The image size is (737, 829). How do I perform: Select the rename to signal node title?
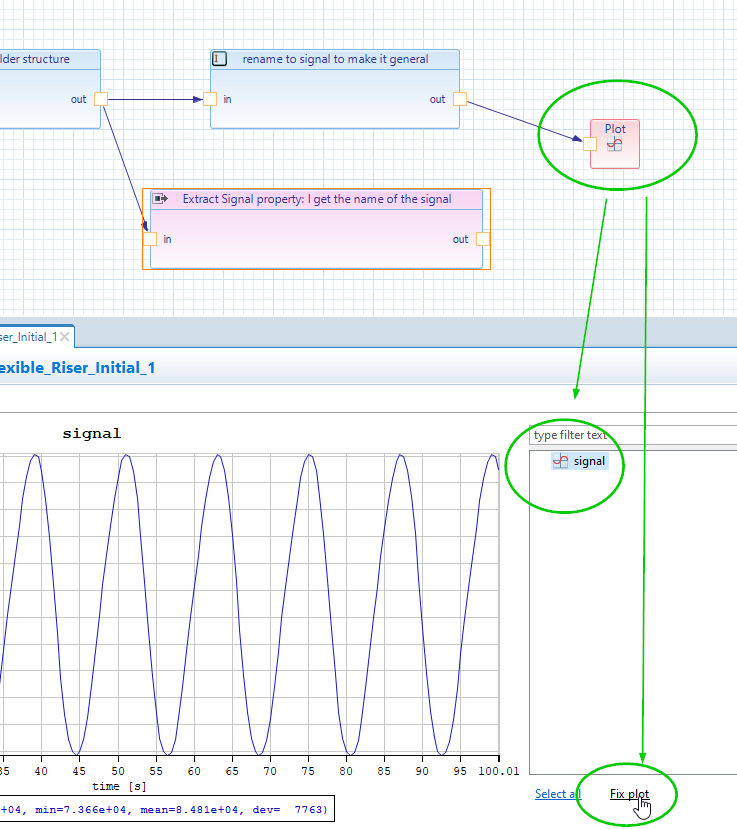pyautogui.click(x=335, y=59)
